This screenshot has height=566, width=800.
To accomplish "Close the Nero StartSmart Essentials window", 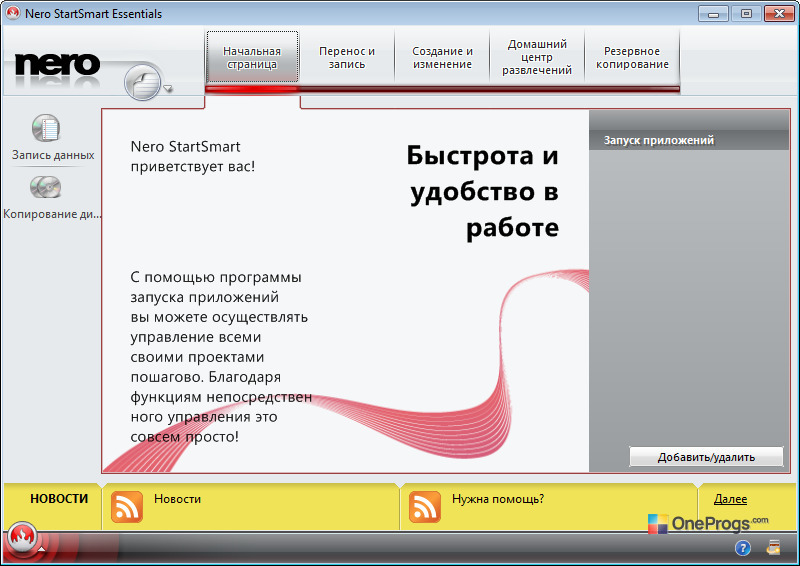I will pos(779,14).
